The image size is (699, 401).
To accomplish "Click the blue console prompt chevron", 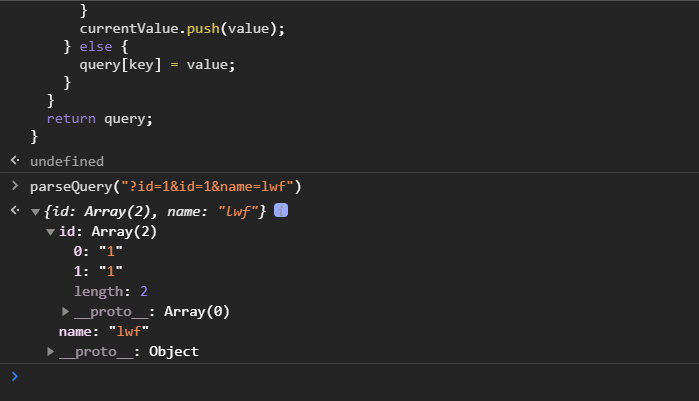I will tap(14, 376).
